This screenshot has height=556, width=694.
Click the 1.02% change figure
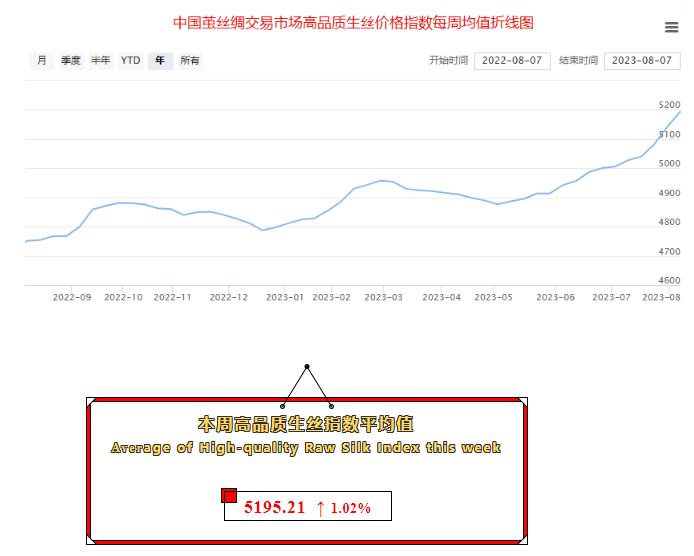click(x=351, y=509)
